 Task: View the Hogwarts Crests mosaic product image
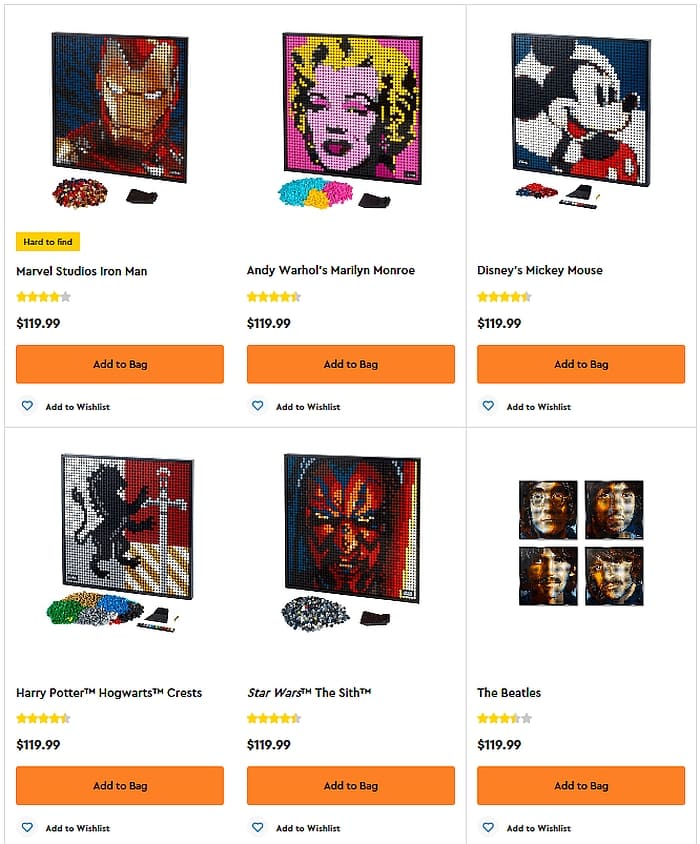pos(121,541)
